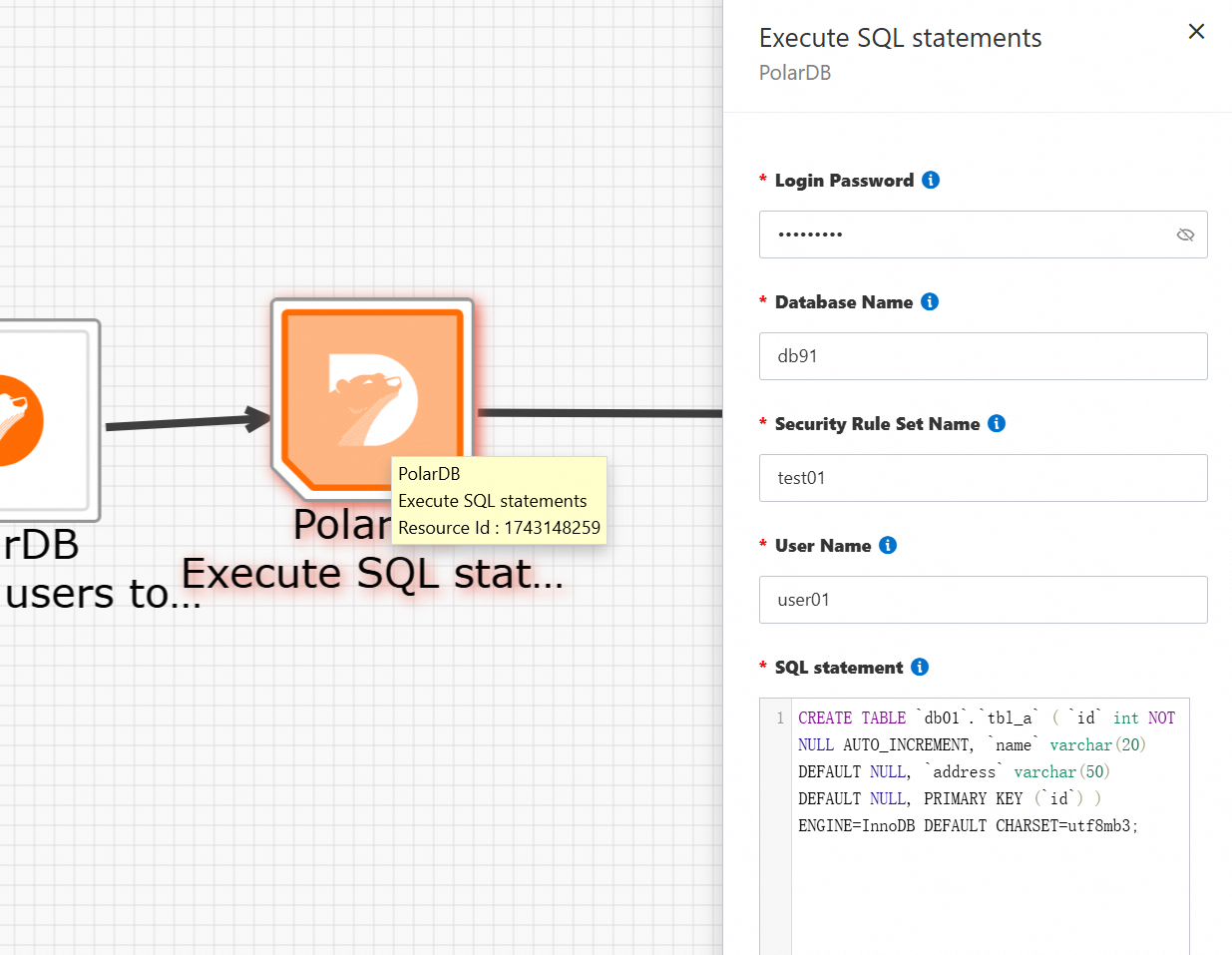Click the 'User Name' label
Screen dimensions: 1232x955
823,546
